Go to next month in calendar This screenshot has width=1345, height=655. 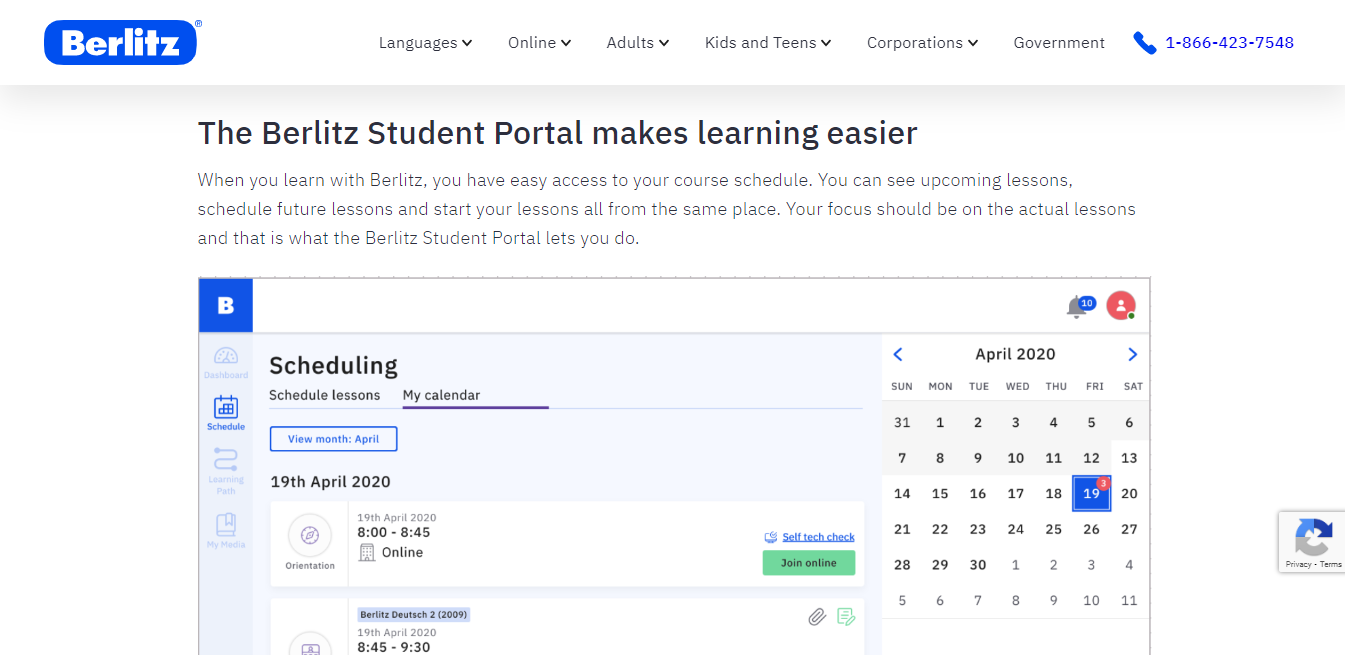1132,354
